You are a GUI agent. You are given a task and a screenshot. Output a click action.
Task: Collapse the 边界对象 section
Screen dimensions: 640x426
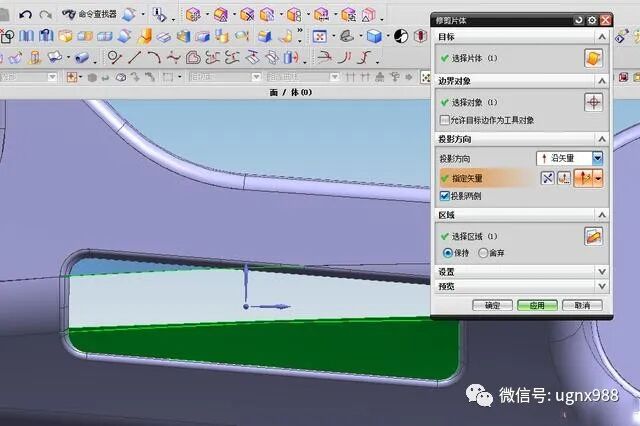(x=602, y=81)
